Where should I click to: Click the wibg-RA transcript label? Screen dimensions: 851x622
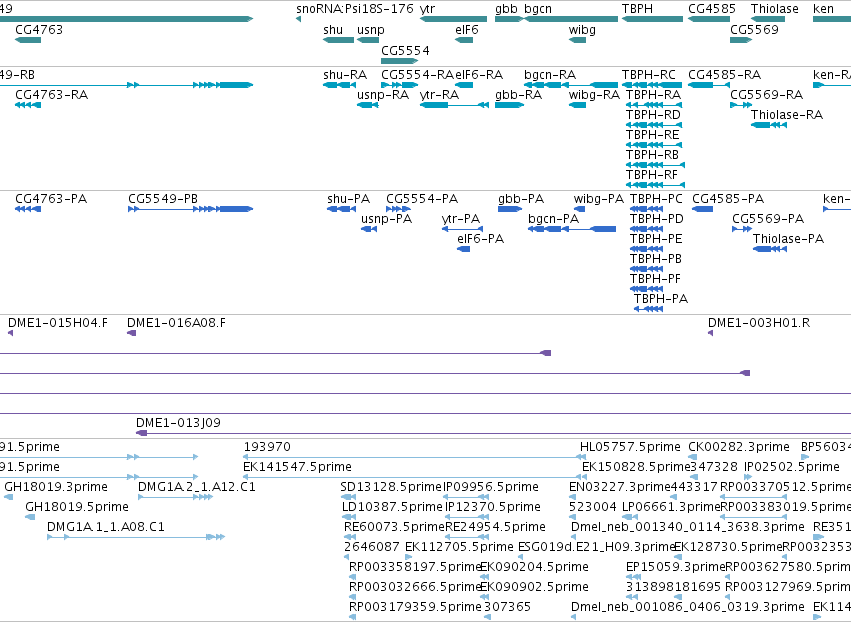click(594, 94)
